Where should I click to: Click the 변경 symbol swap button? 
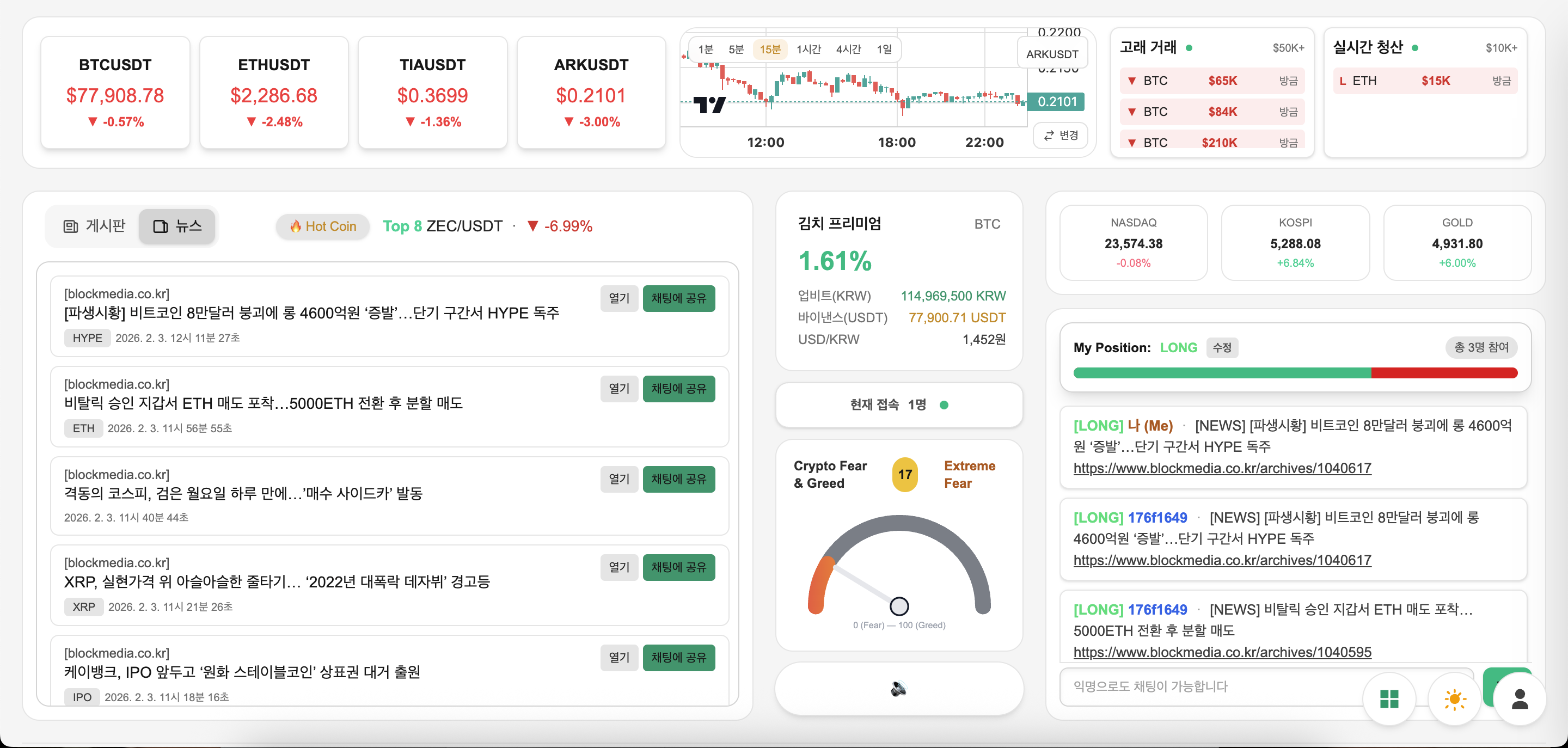(1061, 135)
